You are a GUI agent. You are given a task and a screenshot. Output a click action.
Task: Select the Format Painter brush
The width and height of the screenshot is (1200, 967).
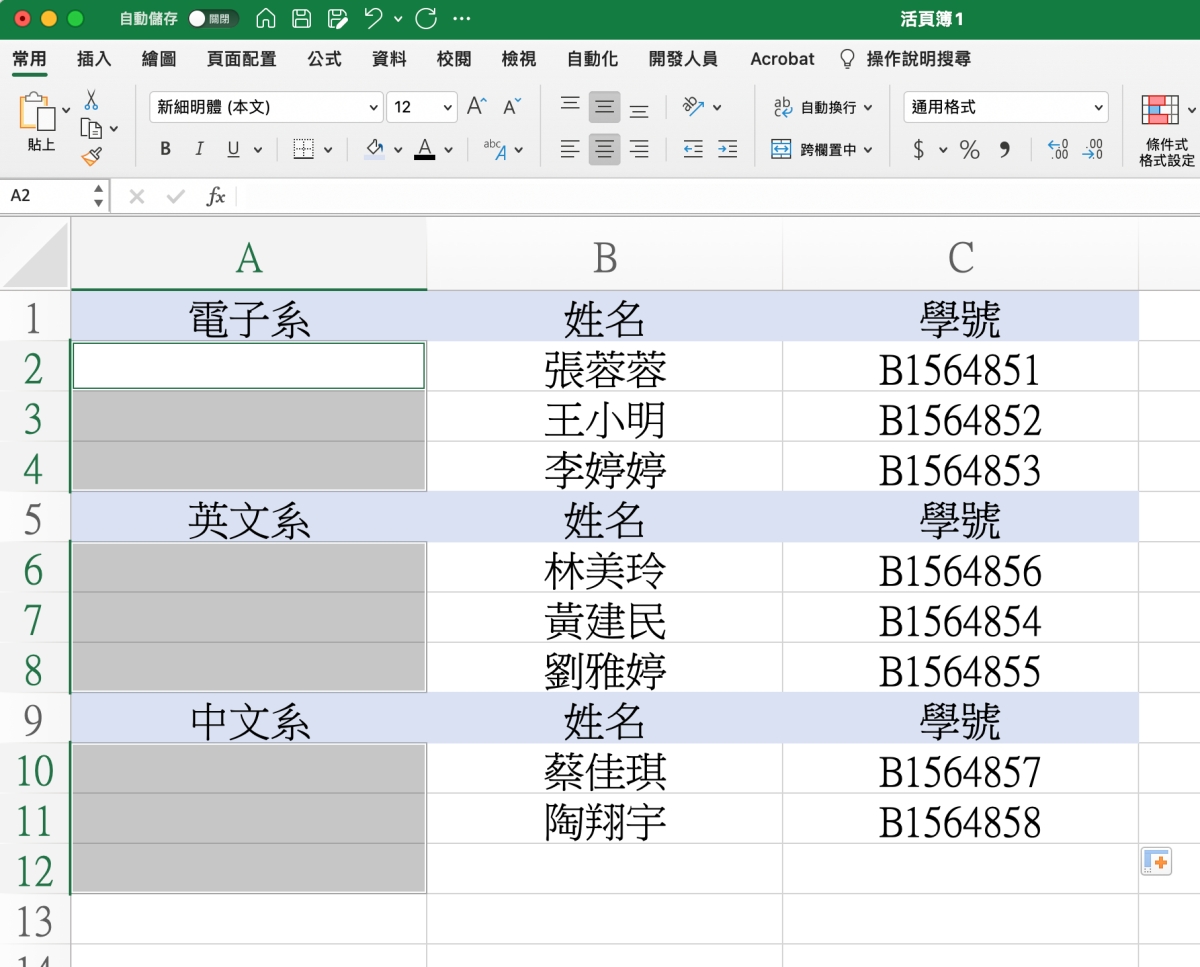coord(91,156)
